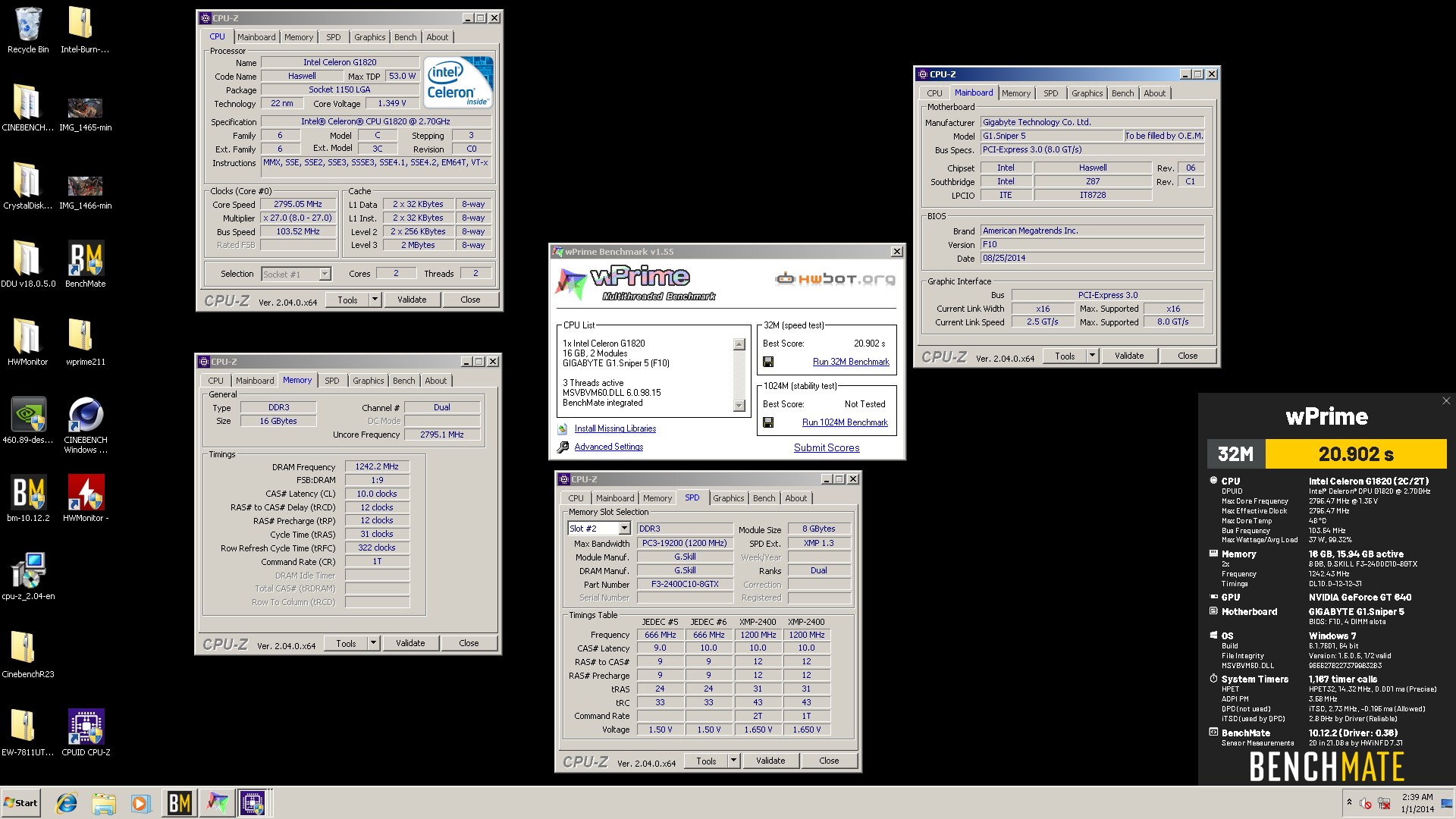Viewport: 1456px width, 819px height.
Task: Save the 32M score floppy icon
Action: (x=768, y=362)
